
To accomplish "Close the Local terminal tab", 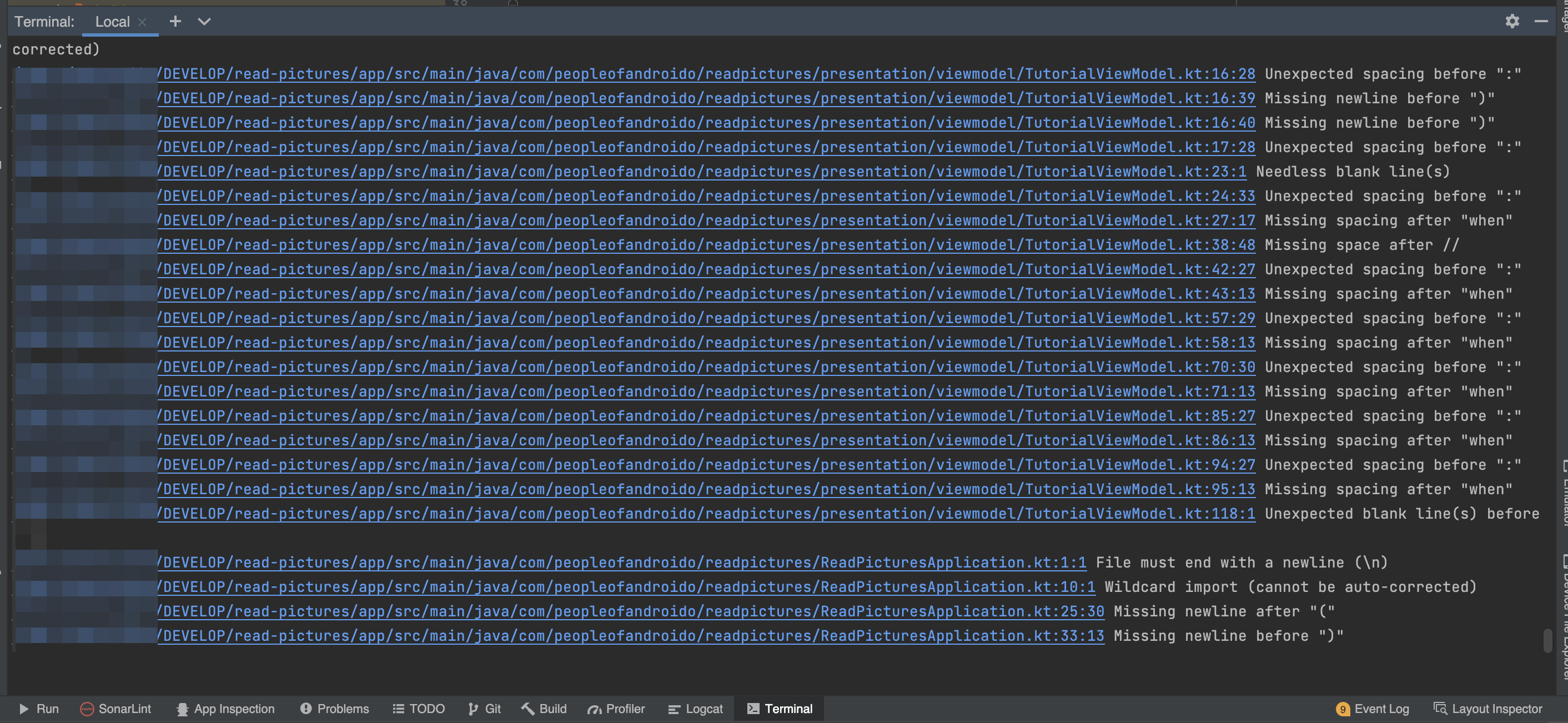I will tap(142, 22).
